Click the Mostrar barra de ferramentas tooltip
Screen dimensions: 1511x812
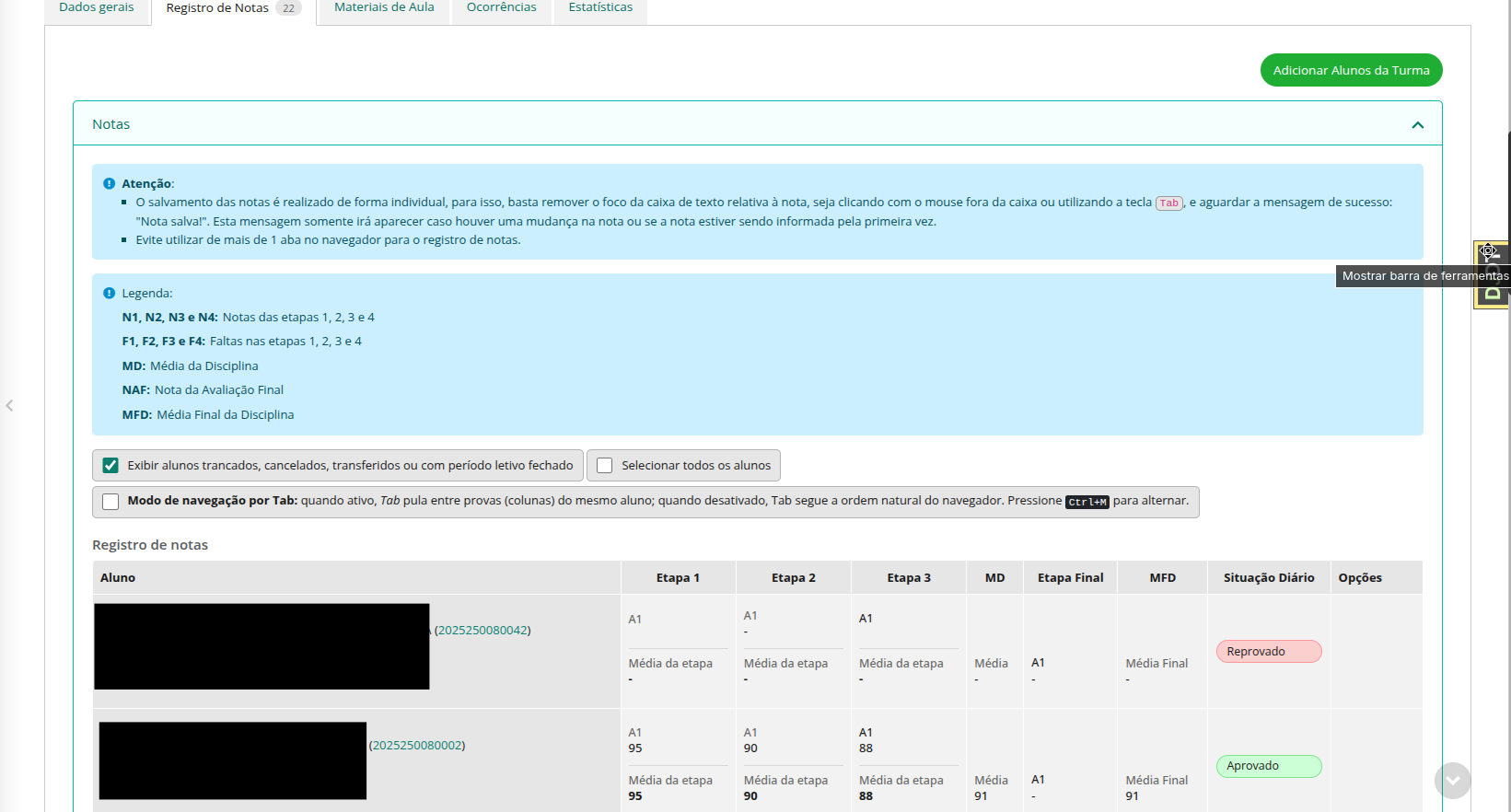pos(1424,276)
